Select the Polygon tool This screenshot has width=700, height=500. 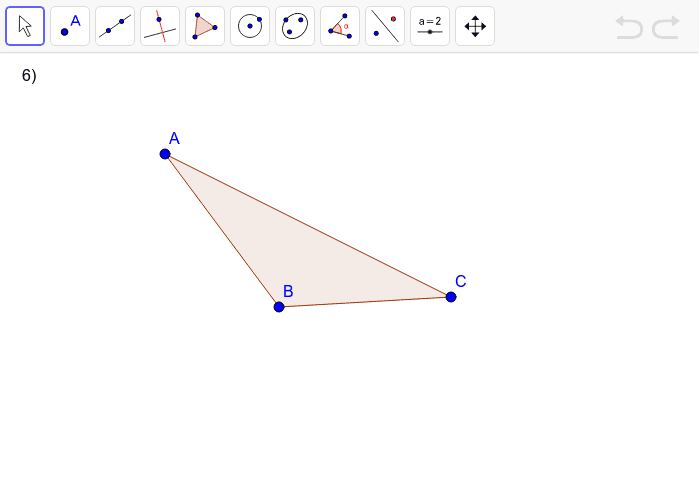[205, 26]
